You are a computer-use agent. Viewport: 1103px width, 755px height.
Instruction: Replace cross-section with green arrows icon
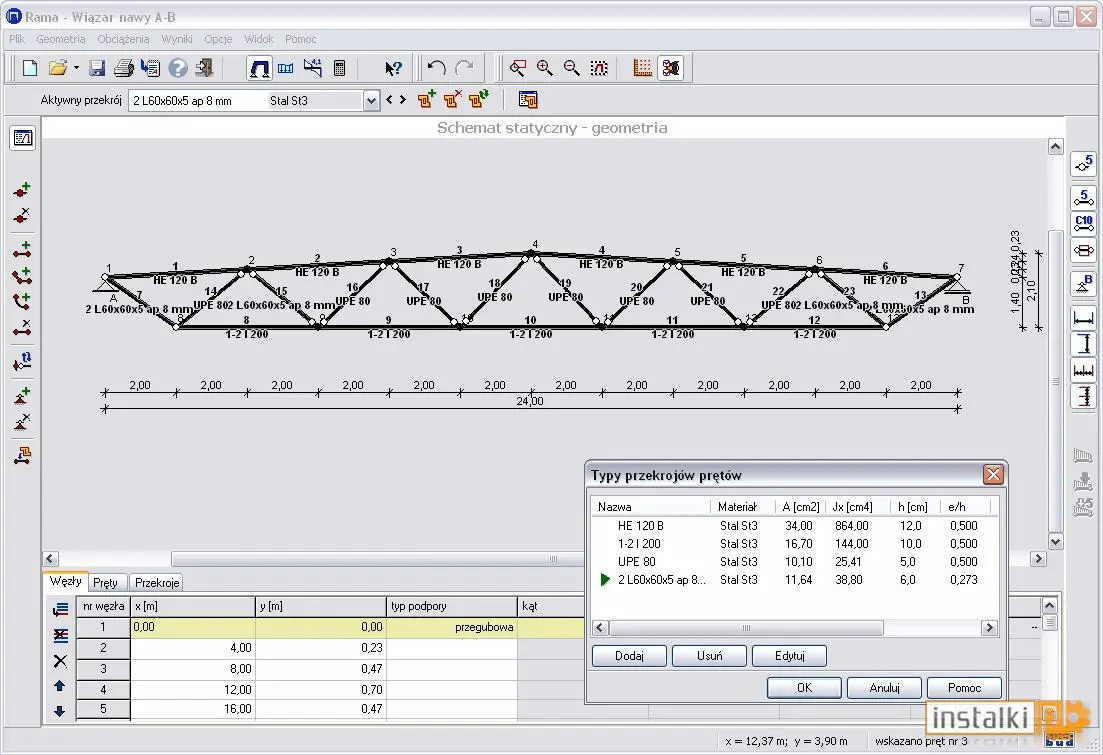(479, 99)
